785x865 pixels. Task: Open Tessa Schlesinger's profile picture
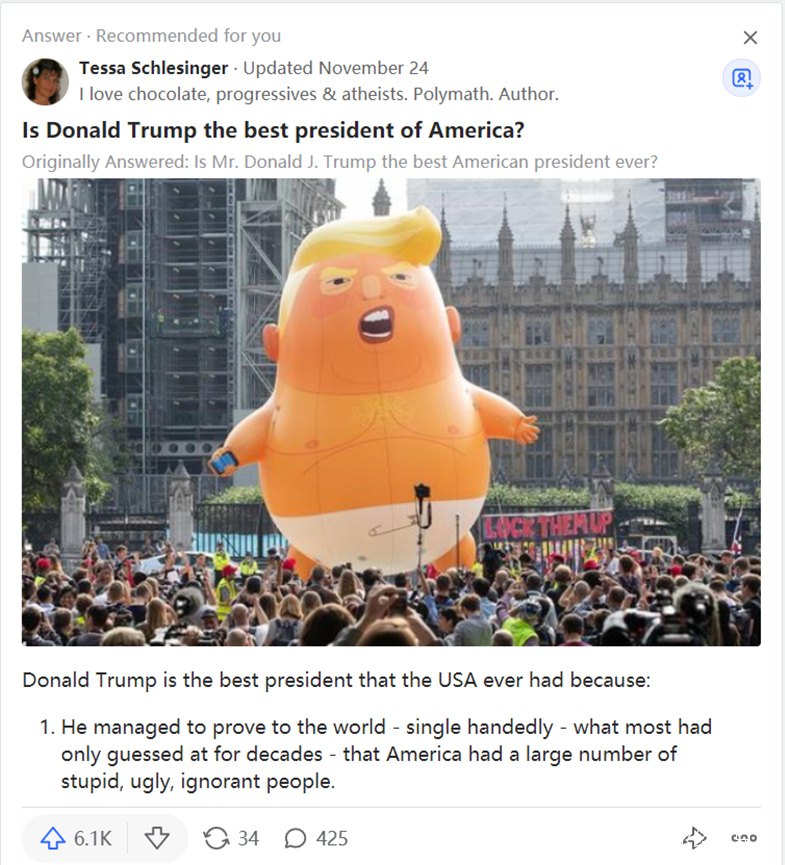click(45, 82)
